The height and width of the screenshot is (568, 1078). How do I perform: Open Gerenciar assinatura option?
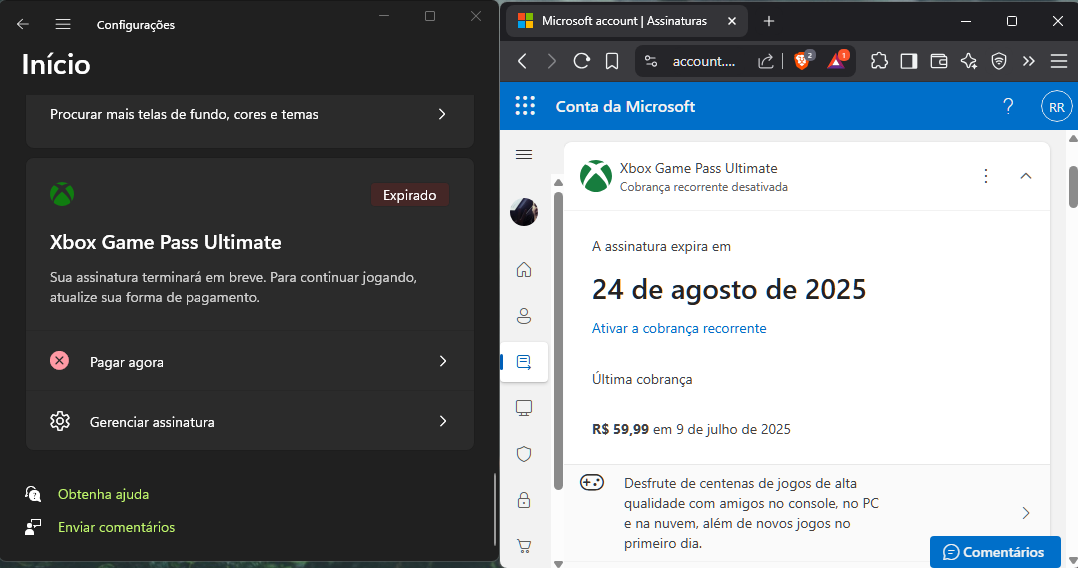coord(250,422)
